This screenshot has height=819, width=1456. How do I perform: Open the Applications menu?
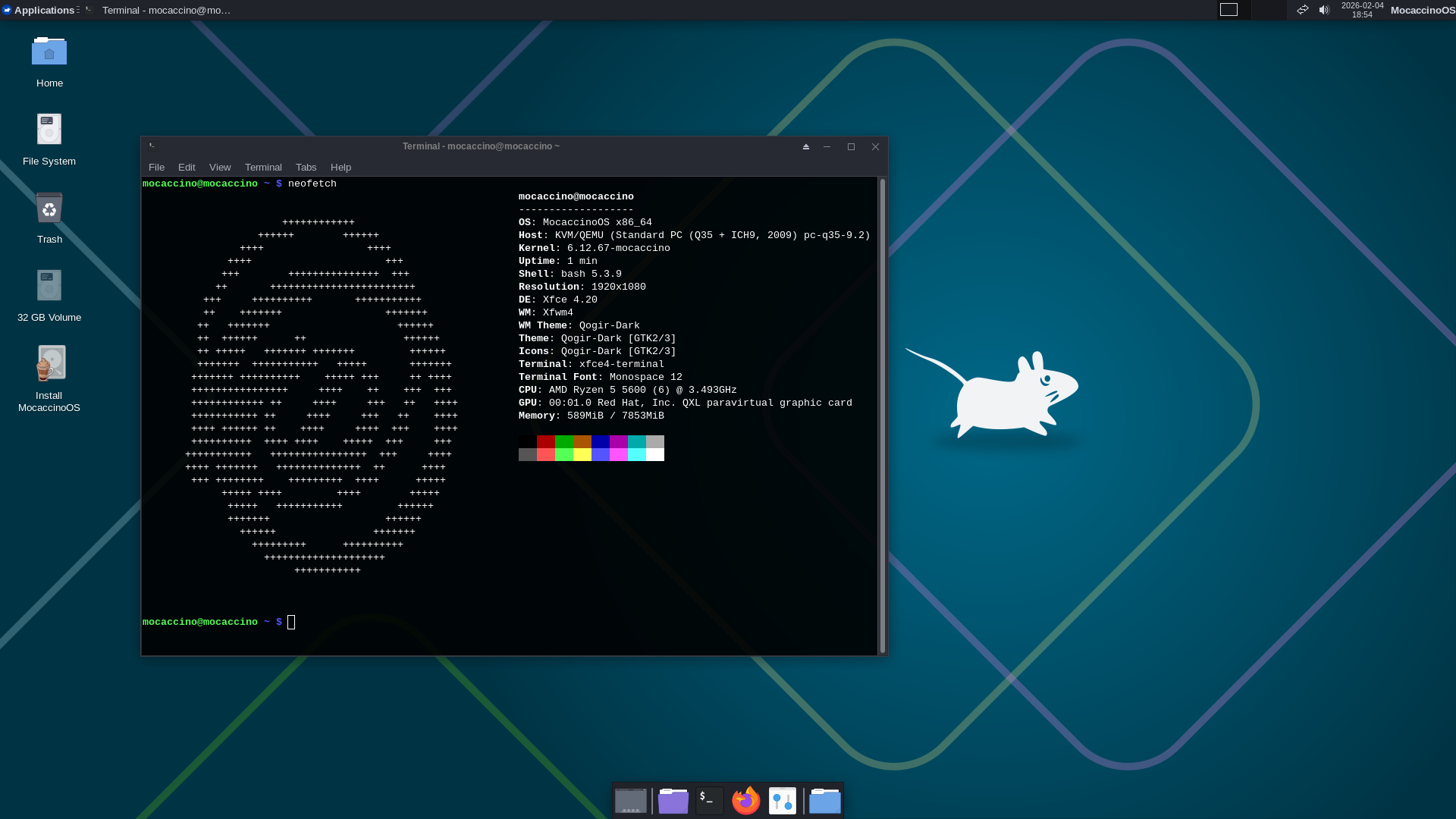[39, 10]
